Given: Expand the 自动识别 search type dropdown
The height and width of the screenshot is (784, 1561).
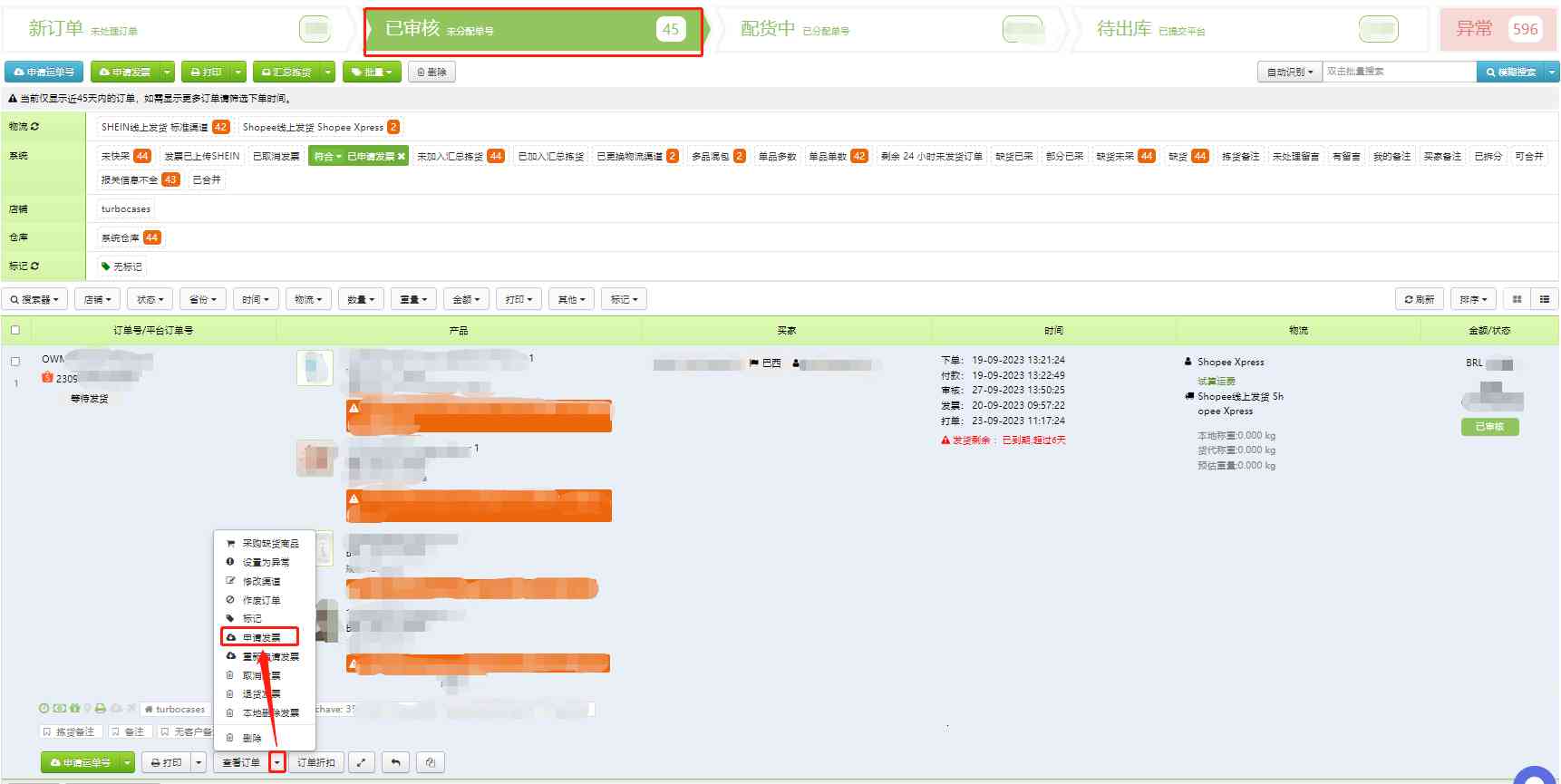Looking at the screenshot, I should [x=1289, y=72].
